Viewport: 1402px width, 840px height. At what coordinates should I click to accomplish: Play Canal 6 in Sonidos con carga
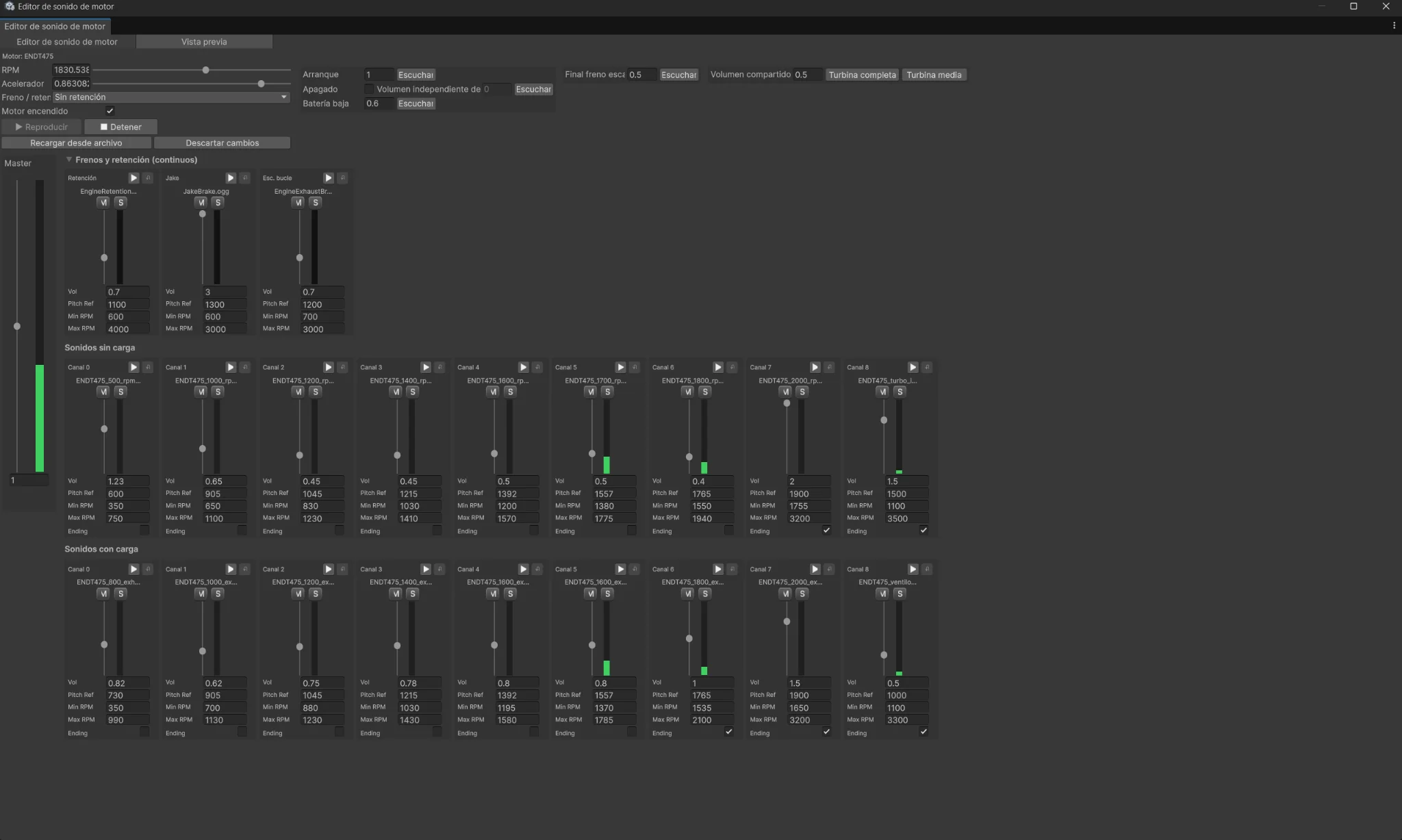pyautogui.click(x=718, y=570)
